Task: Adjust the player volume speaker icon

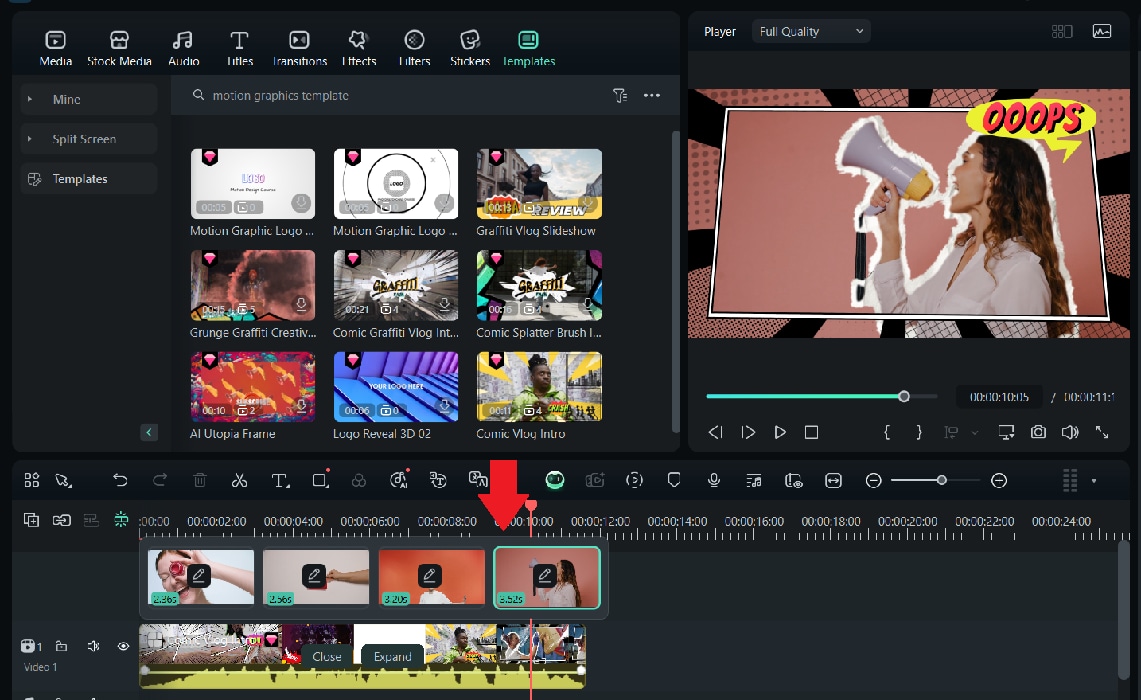Action: (1070, 432)
